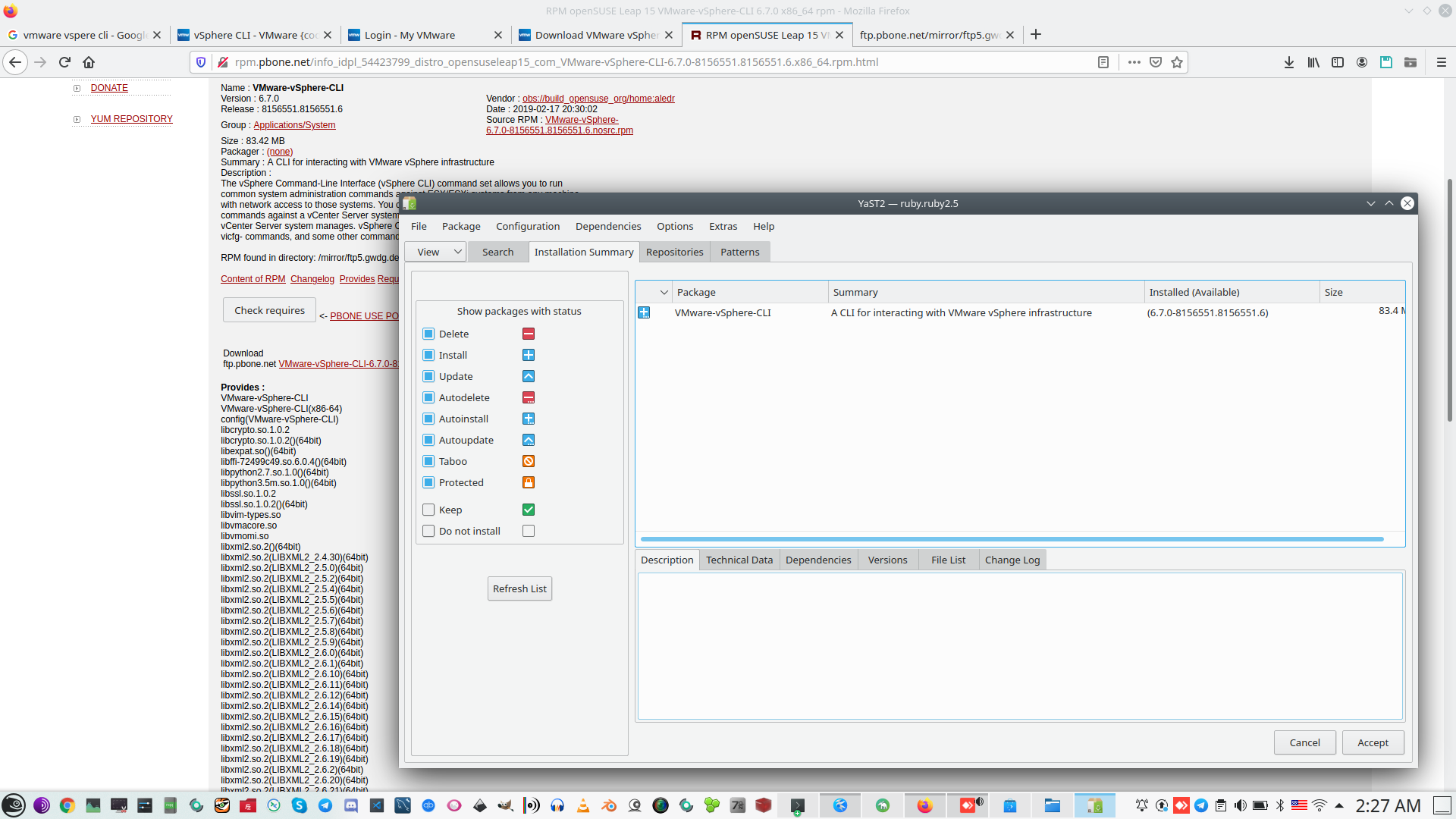The image size is (1456, 819).
Task: Open Firefox hamburger menu
Action: (x=1441, y=62)
